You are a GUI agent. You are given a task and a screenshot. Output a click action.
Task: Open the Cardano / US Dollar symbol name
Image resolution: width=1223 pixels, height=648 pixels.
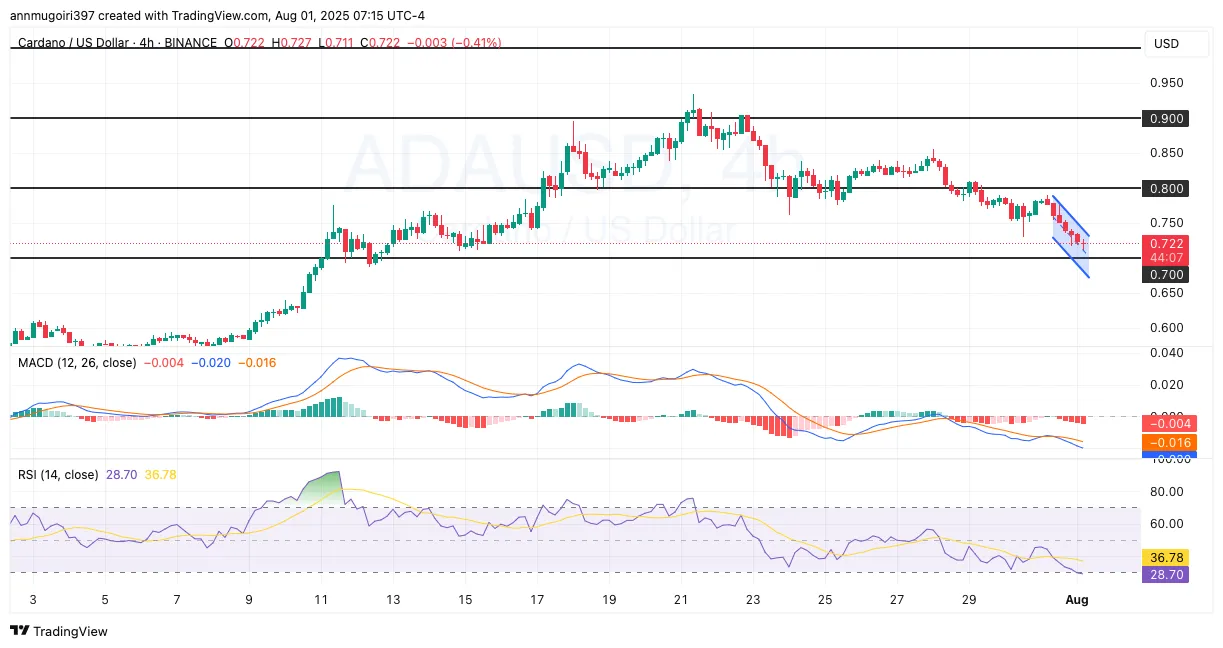click(x=75, y=43)
